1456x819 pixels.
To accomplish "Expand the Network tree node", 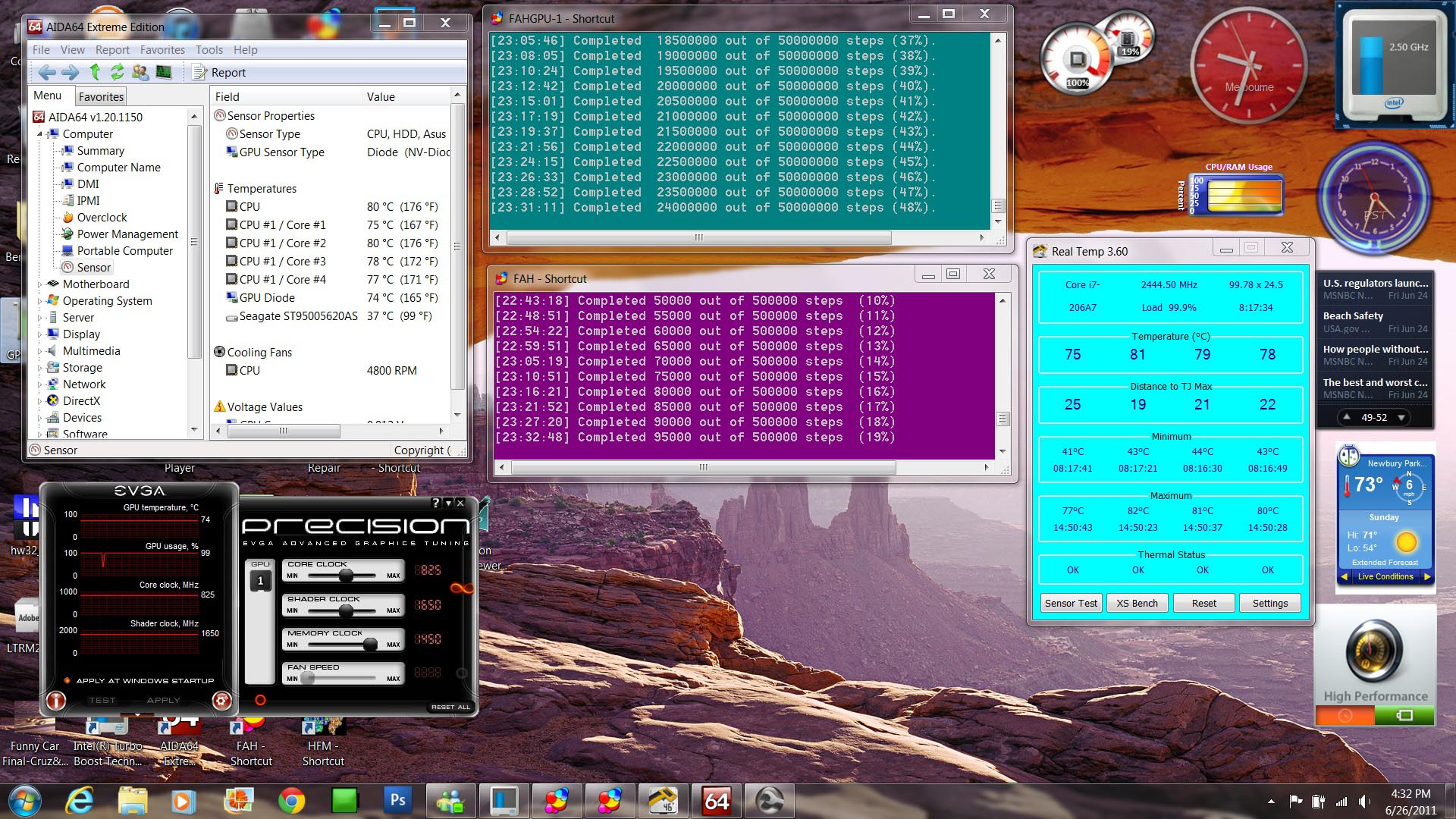I will (40, 384).
